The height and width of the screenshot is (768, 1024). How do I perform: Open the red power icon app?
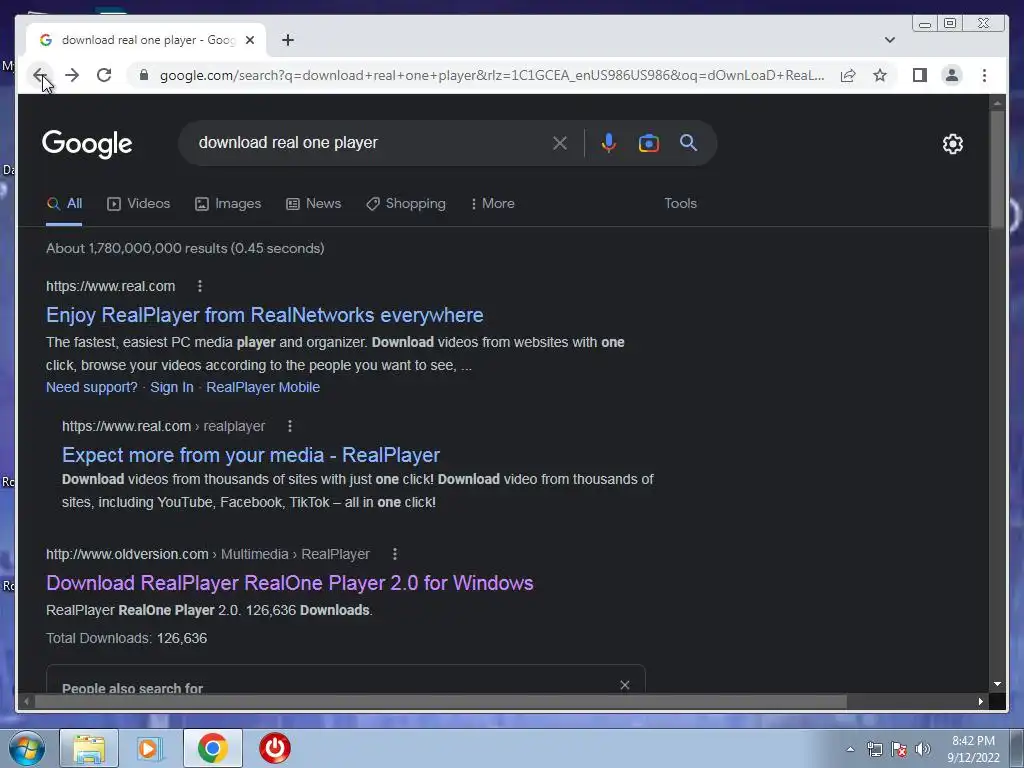click(275, 748)
